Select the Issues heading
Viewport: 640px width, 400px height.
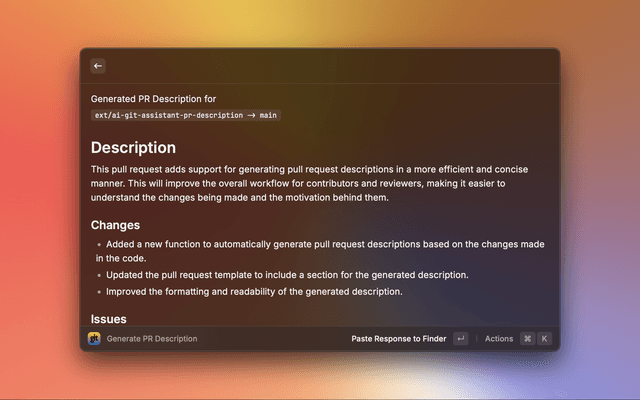pos(109,318)
